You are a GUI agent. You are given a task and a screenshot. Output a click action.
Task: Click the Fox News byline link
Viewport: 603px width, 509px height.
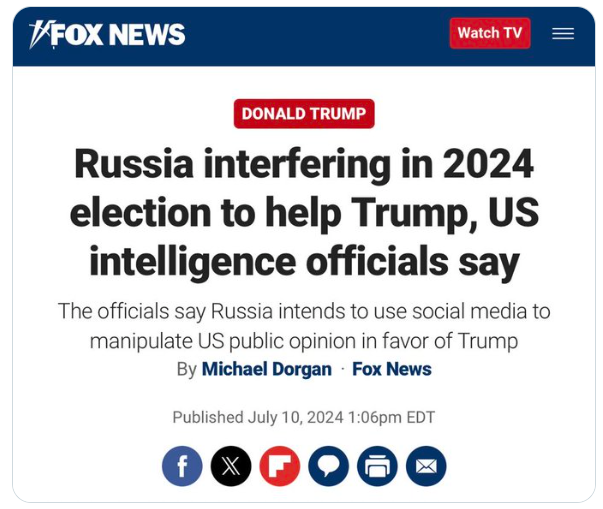(x=392, y=369)
